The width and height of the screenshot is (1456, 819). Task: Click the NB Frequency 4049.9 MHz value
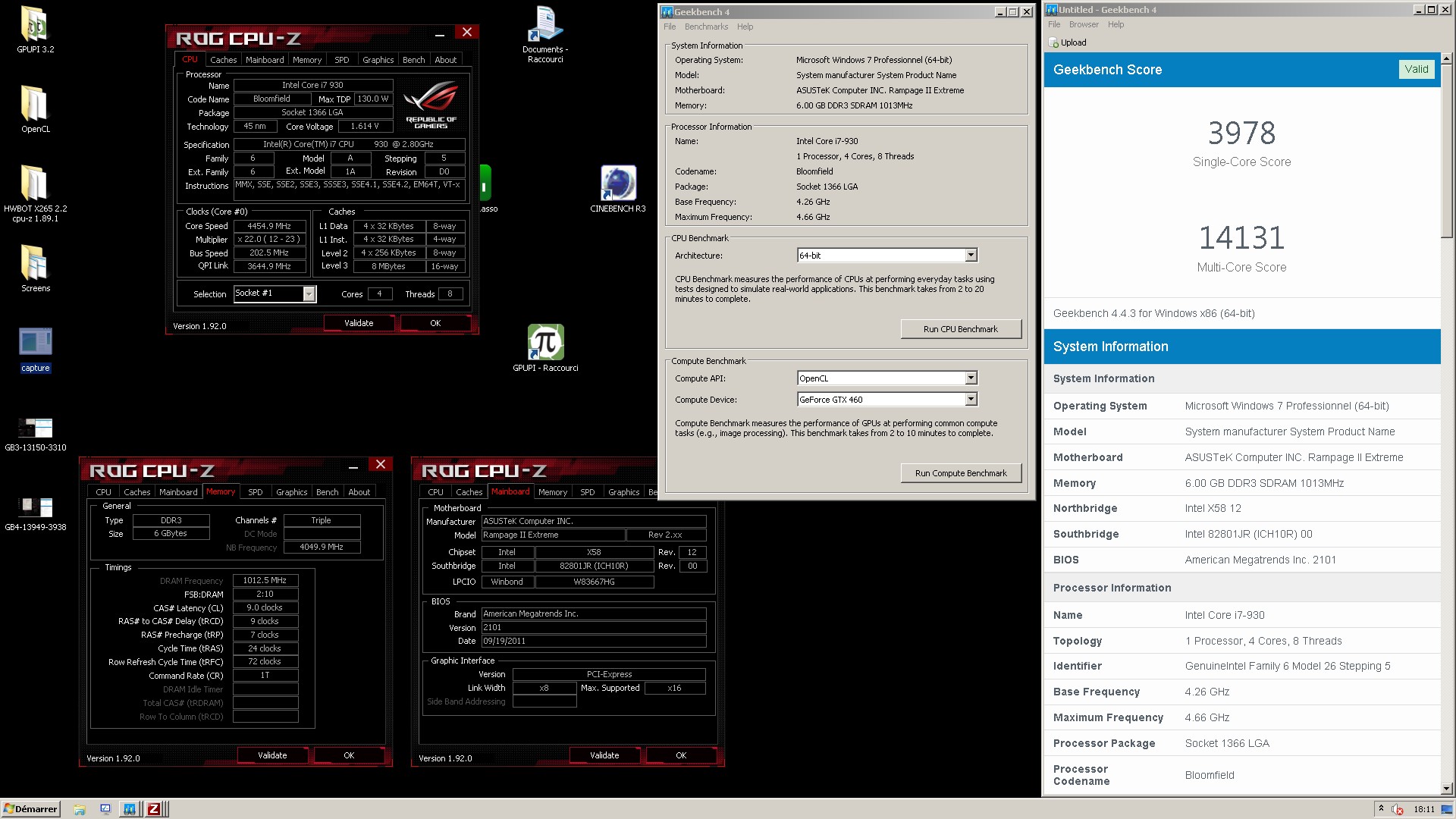click(x=322, y=547)
